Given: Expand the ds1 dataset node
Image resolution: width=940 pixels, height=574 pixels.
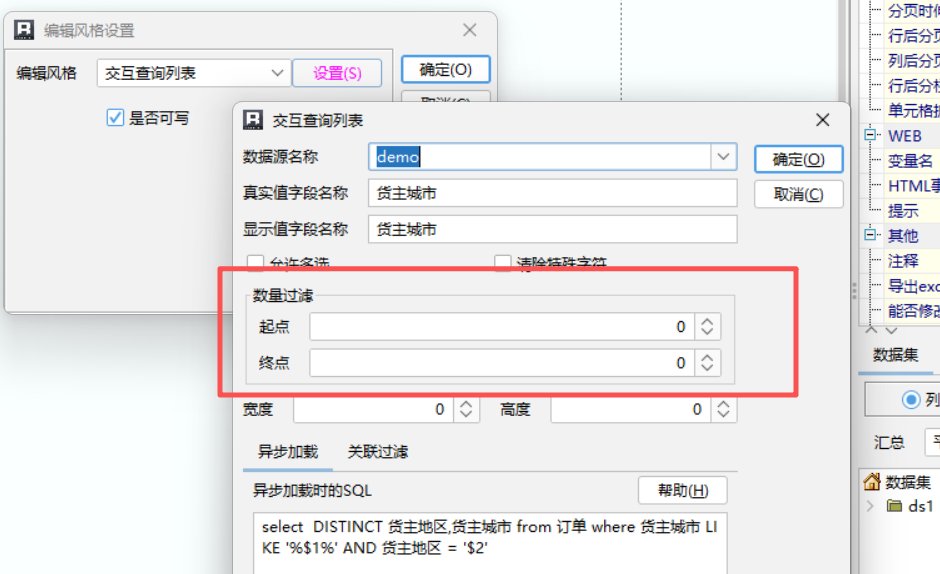Looking at the screenshot, I should (870, 506).
